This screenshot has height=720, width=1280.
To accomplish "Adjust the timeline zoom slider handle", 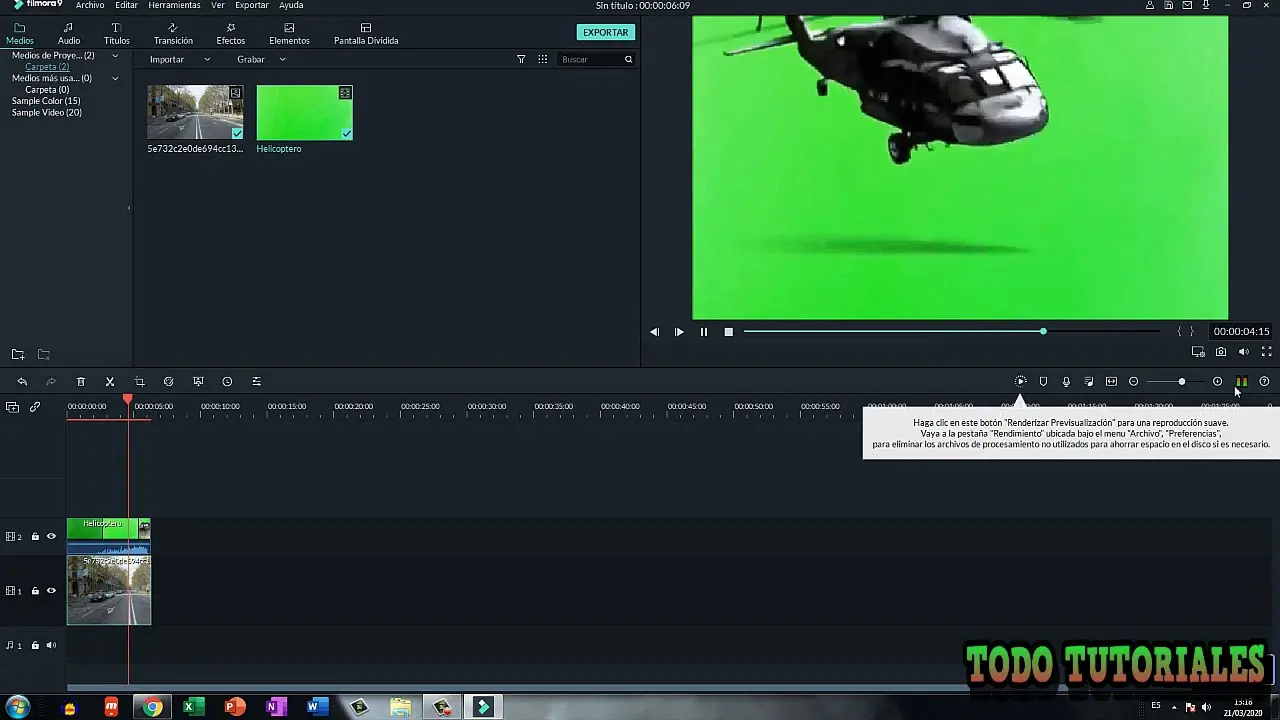I will click(x=1181, y=382).
